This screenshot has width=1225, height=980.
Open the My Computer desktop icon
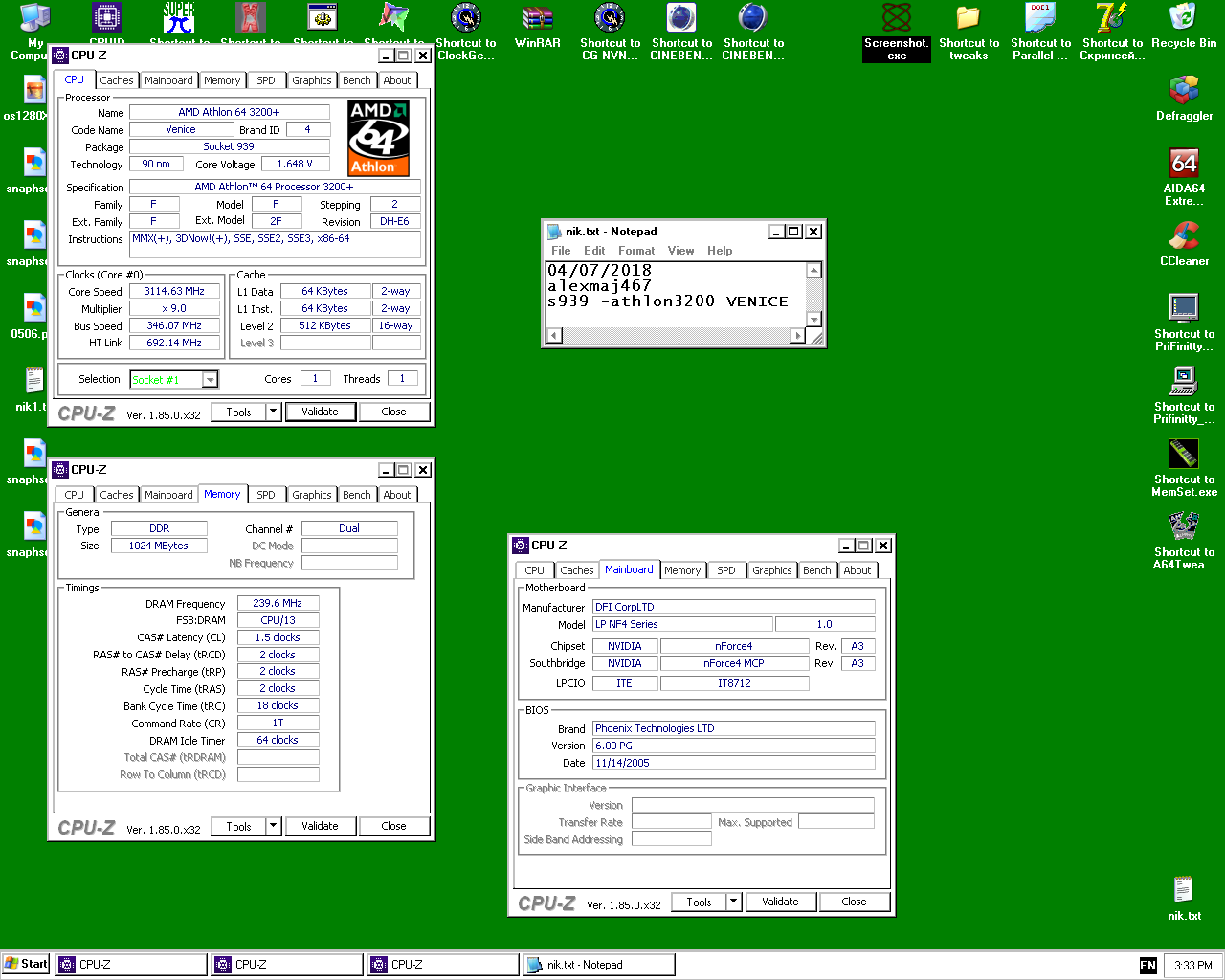(34, 17)
